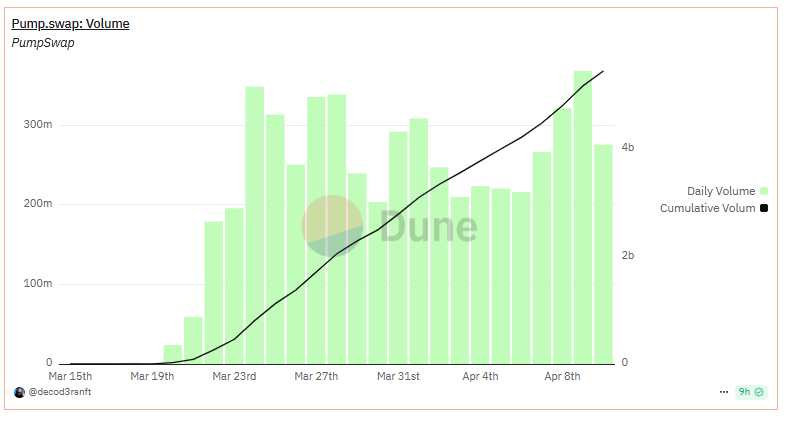The width and height of the screenshot is (786, 426).
Task: Click the PumpSwap subtitle text
Action: point(43,43)
